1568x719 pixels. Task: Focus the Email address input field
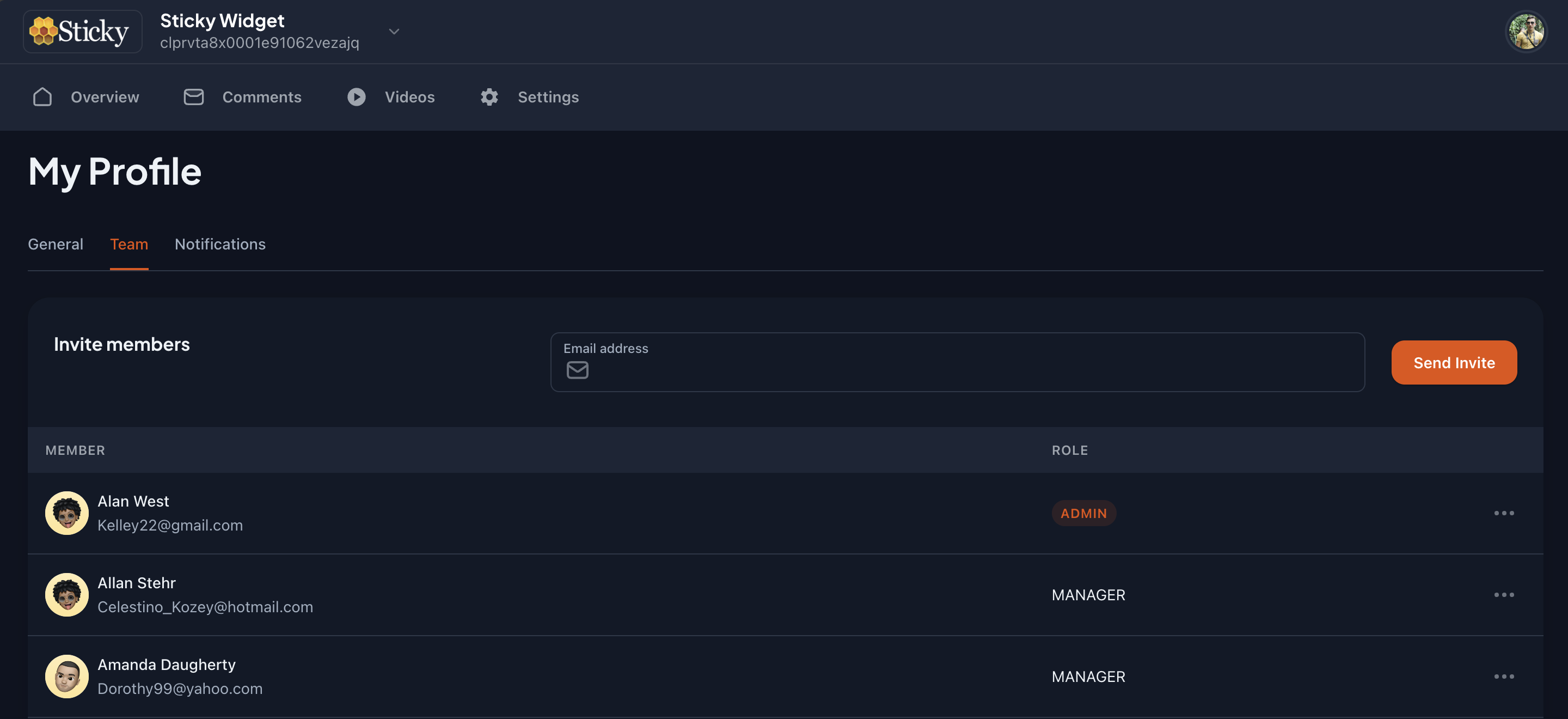[968, 369]
